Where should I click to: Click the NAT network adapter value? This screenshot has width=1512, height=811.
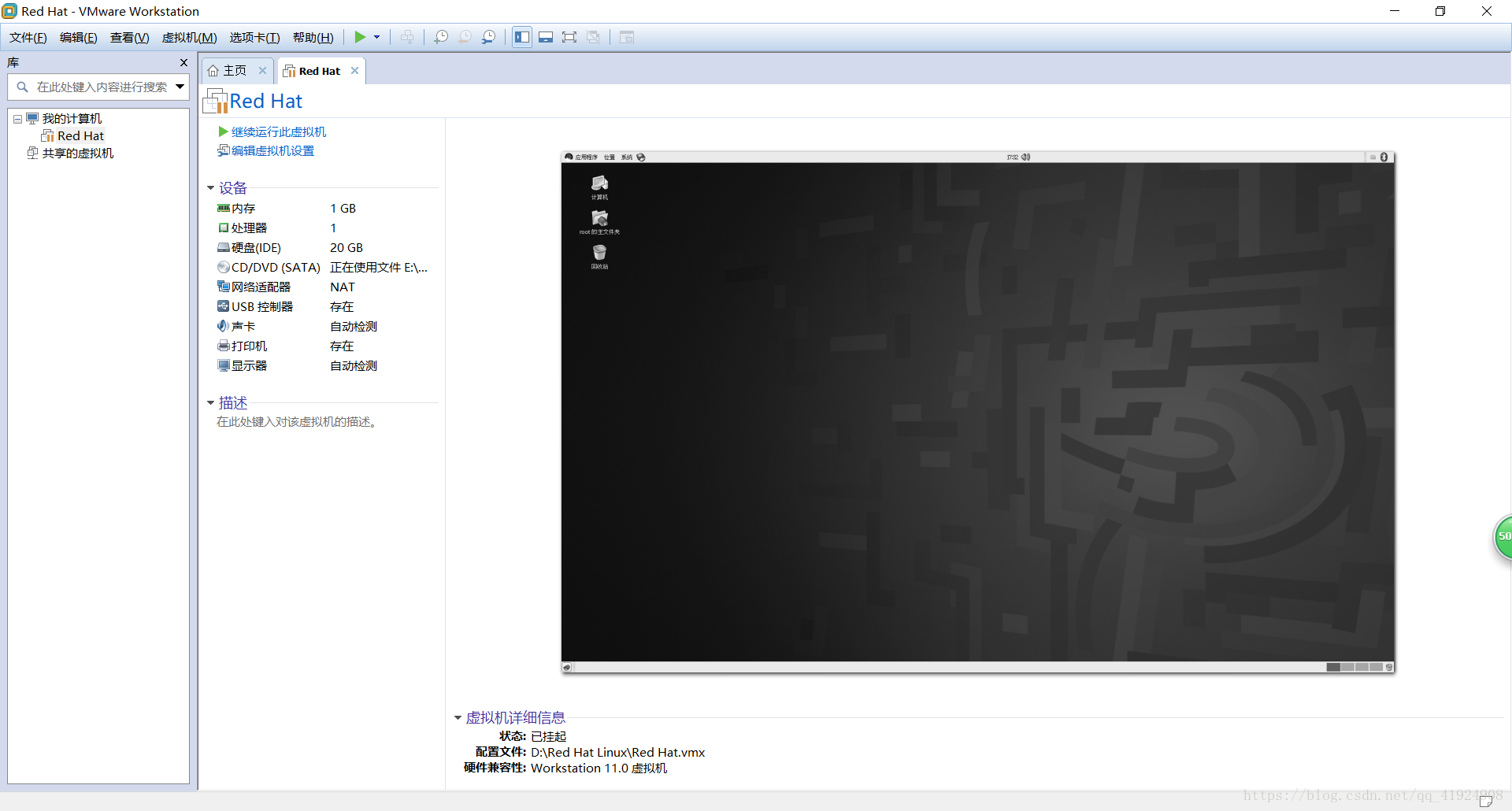point(343,287)
